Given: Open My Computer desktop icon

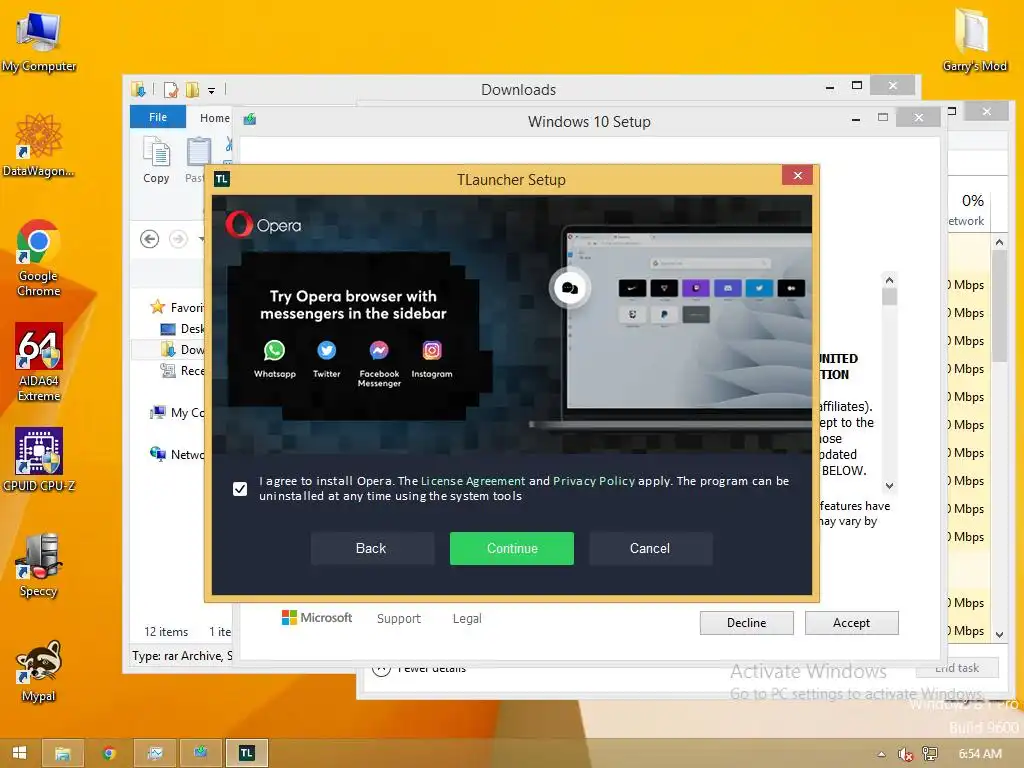Looking at the screenshot, I should [39, 42].
